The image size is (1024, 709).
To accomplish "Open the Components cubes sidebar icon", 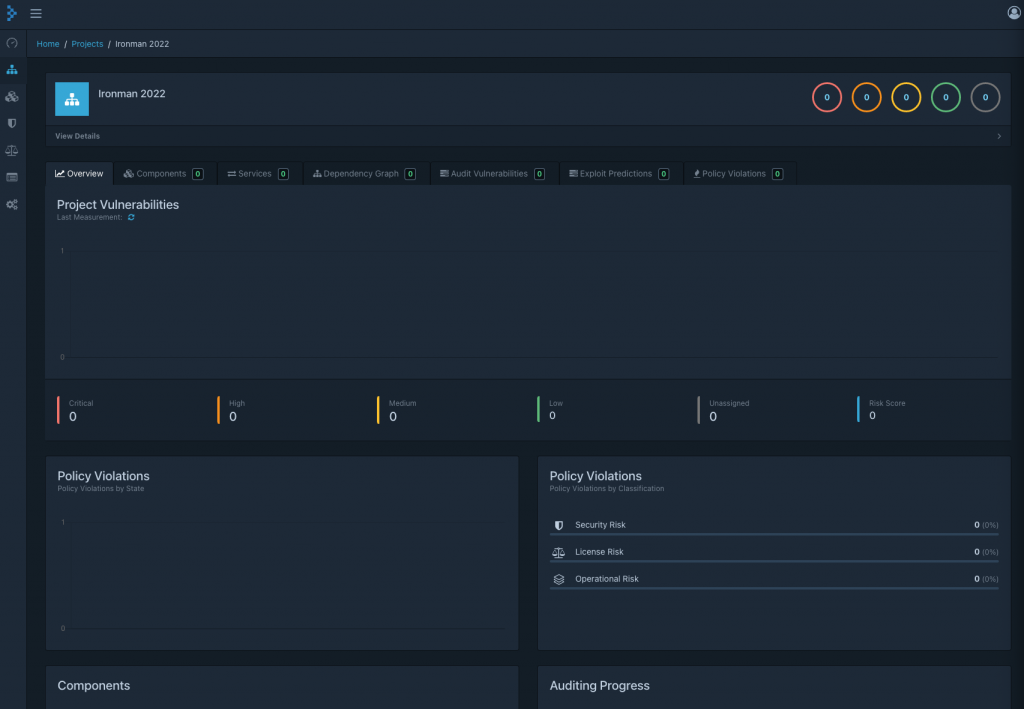I will coord(12,97).
